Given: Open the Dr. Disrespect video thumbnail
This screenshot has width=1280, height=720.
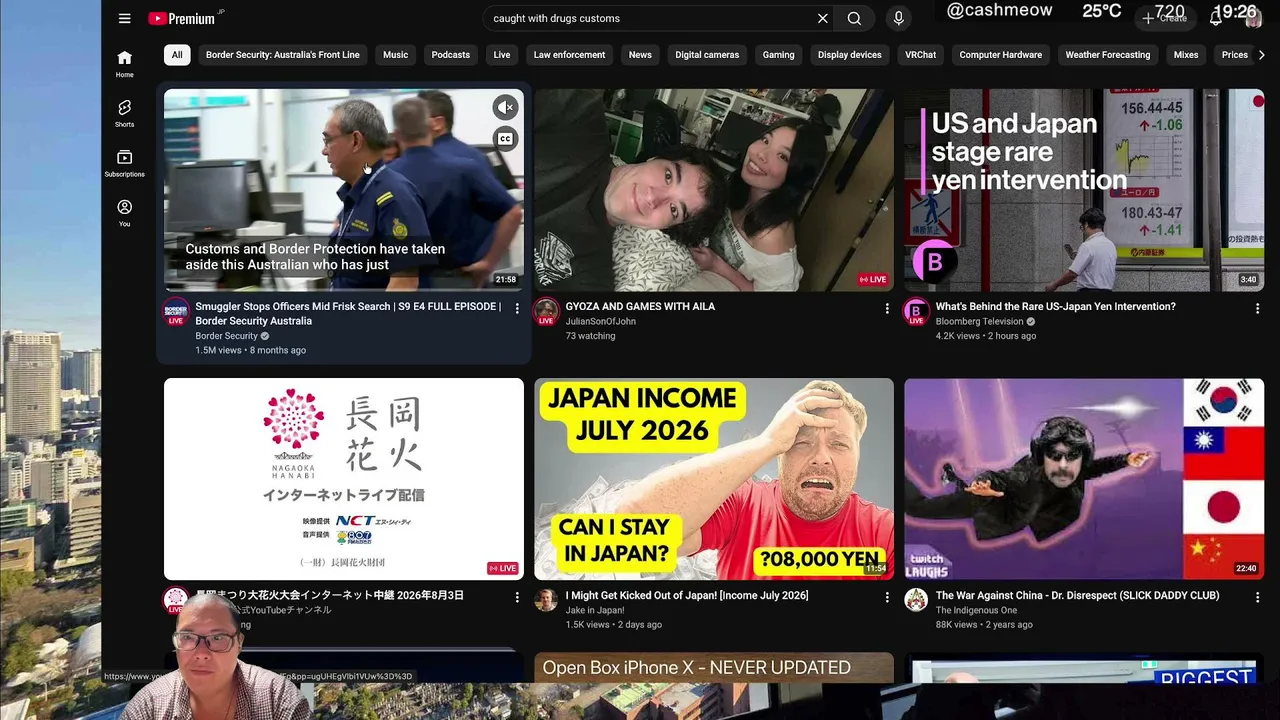Looking at the screenshot, I should pos(1084,479).
